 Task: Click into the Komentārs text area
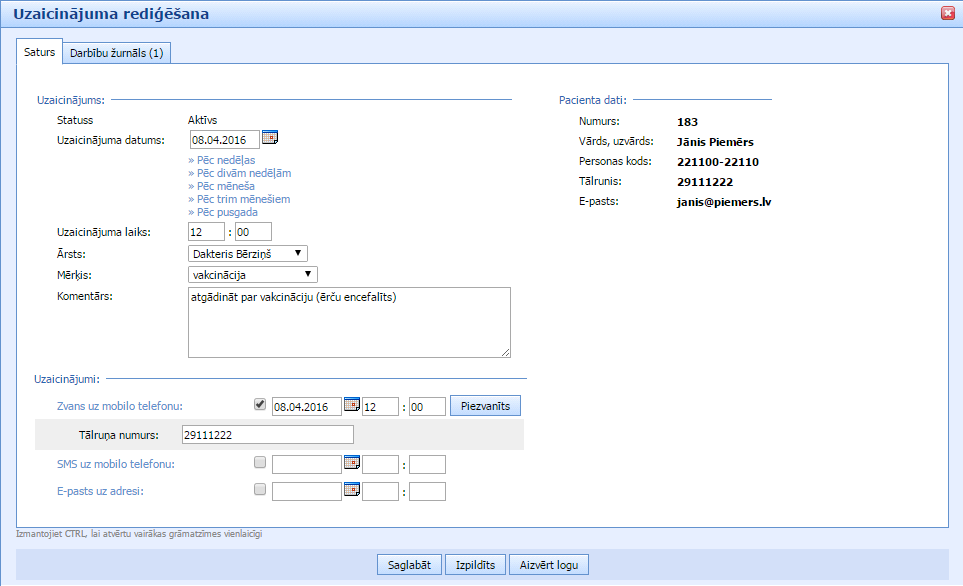click(349, 322)
